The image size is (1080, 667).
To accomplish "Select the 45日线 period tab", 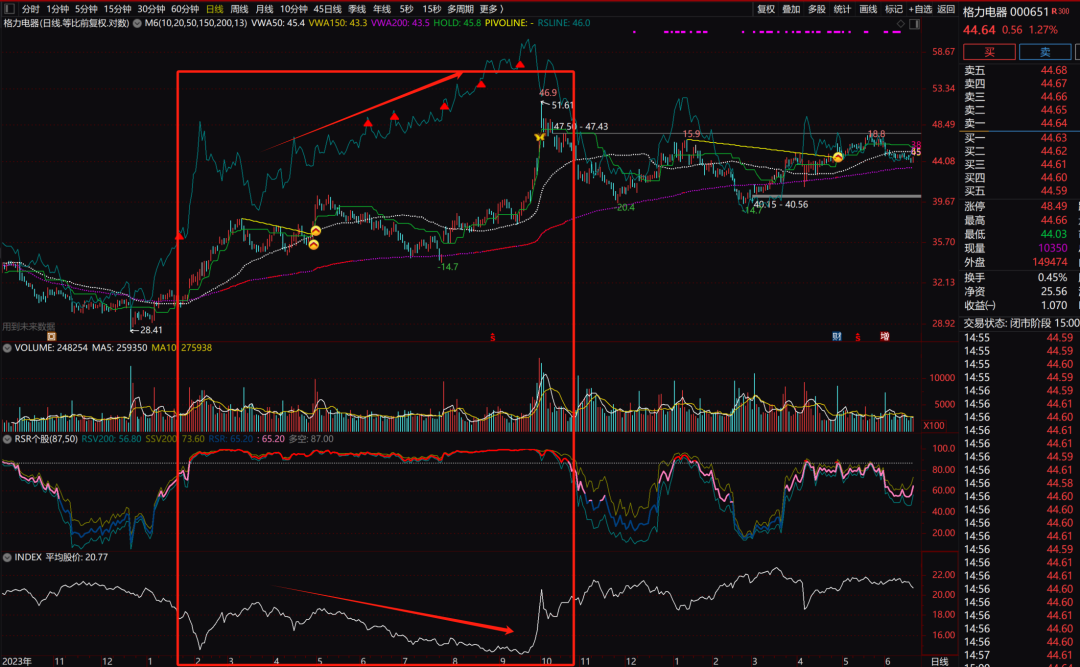I will click(x=327, y=9).
